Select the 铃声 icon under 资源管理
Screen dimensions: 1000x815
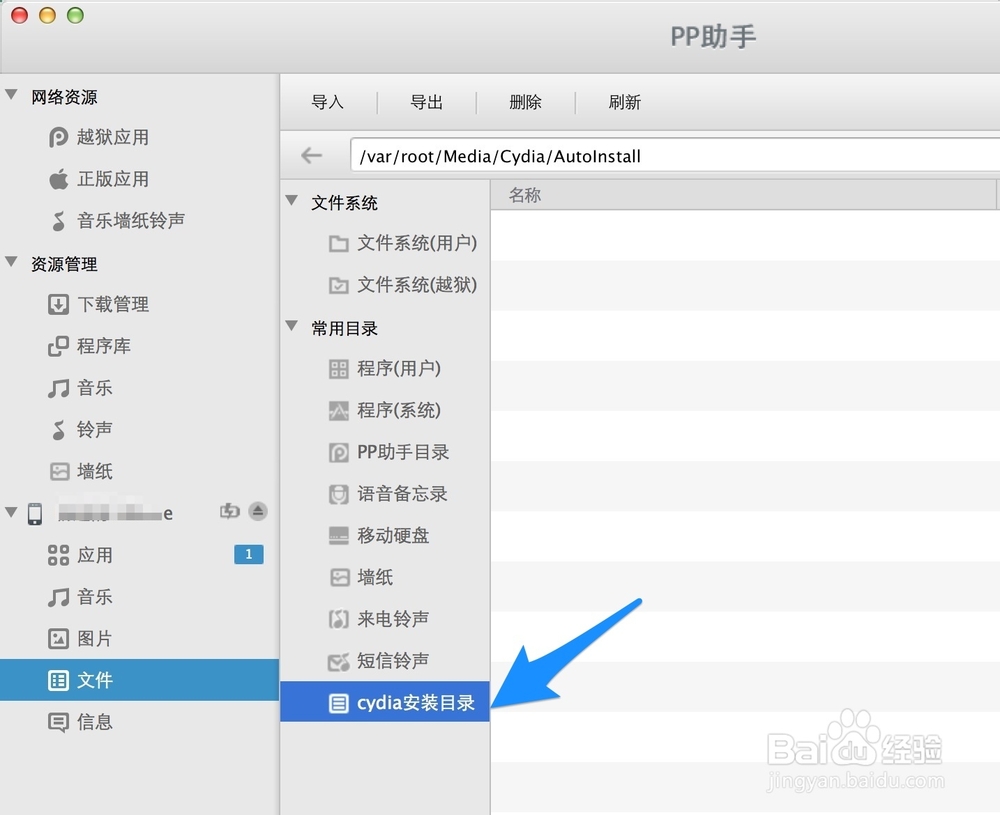(58, 430)
